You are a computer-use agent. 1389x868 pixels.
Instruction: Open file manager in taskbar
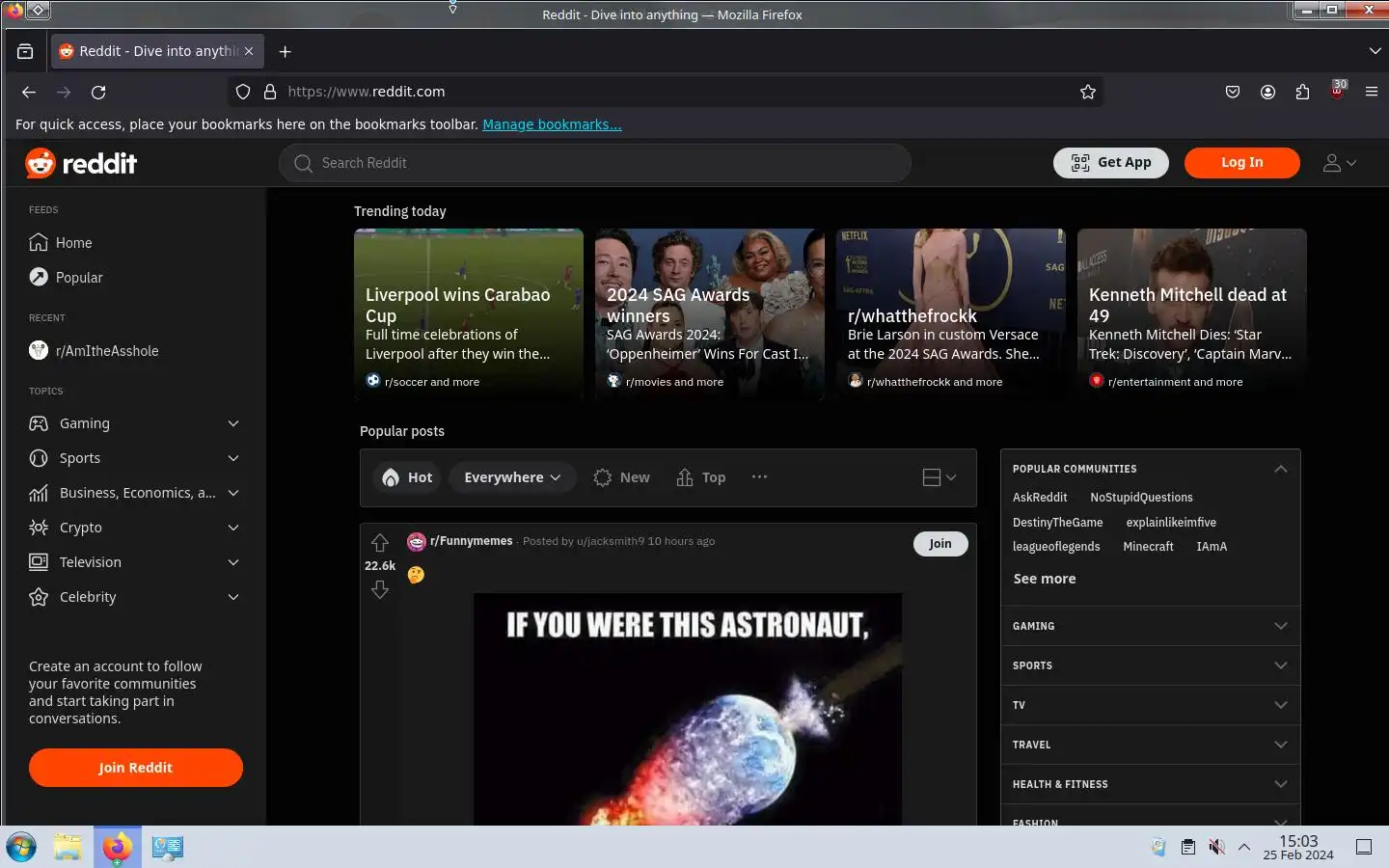pyautogui.click(x=68, y=848)
